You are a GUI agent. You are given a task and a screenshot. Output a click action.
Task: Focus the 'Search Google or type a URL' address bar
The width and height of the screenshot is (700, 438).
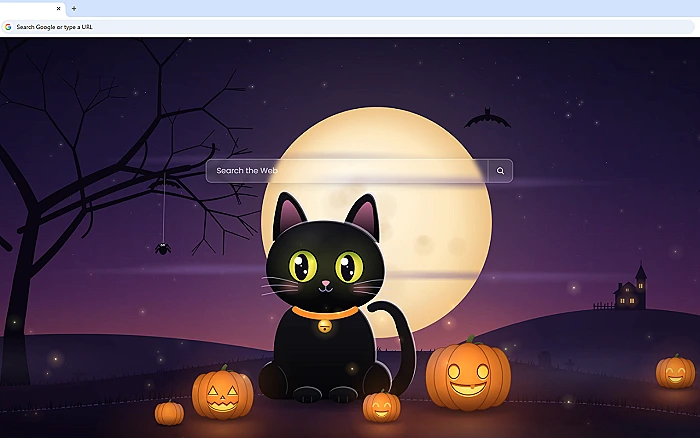tap(348, 27)
